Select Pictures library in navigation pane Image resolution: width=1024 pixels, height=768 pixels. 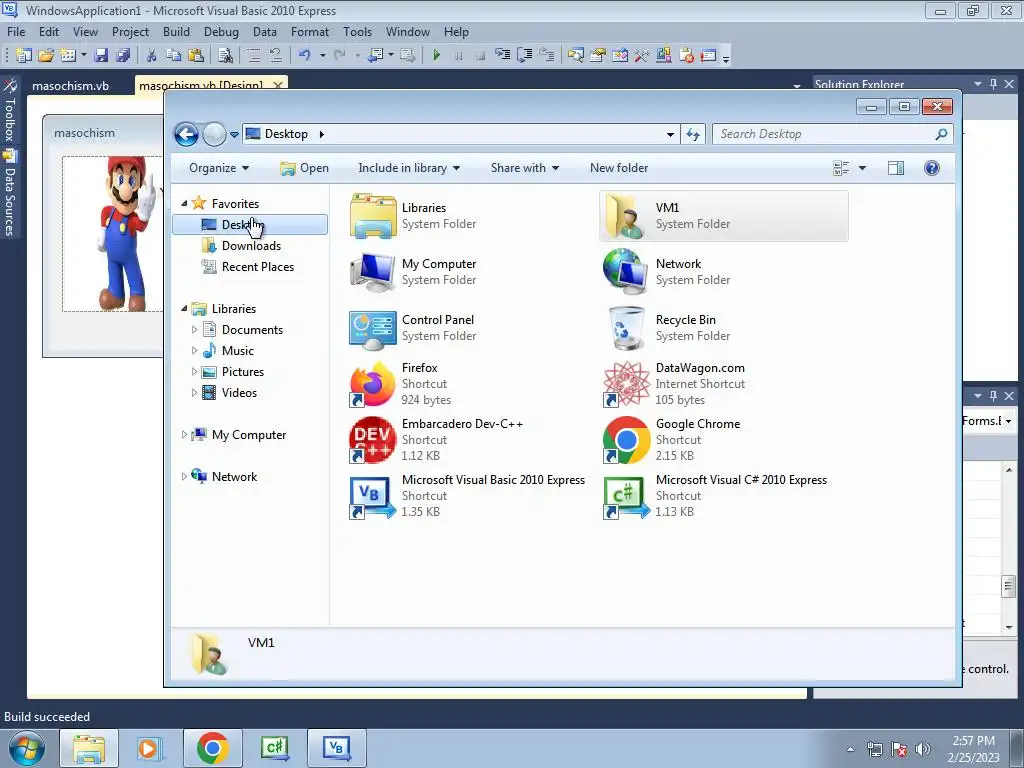tap(242, 372)
